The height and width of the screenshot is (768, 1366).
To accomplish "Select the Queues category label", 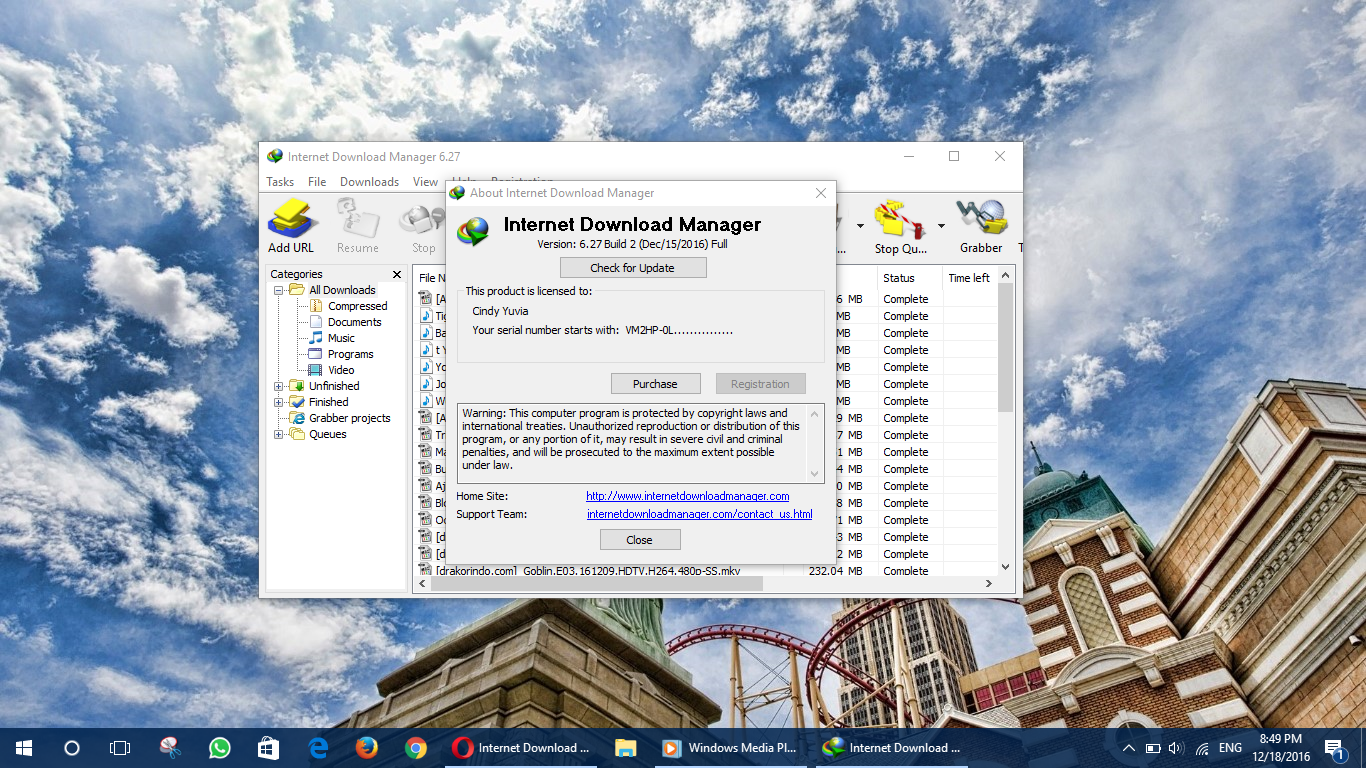I will [328, 434].
